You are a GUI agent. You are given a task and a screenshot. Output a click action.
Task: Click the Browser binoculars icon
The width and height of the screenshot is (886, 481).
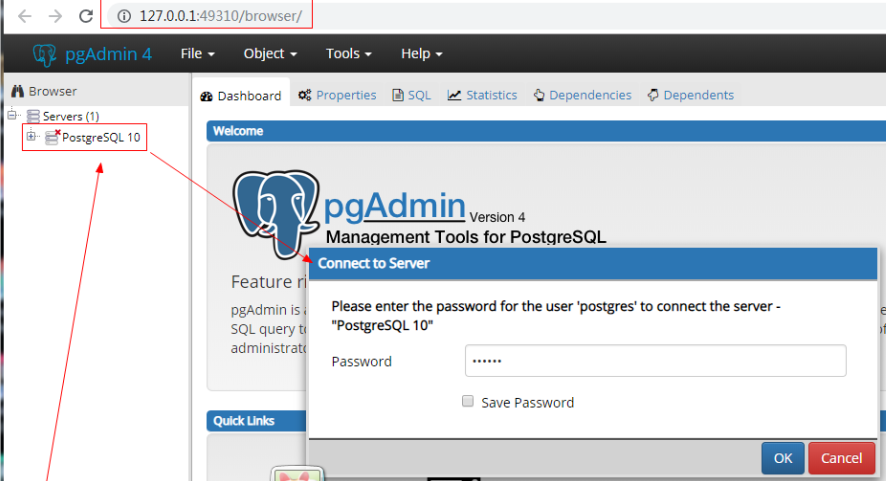pyautogui.click(x=18, y=91)
